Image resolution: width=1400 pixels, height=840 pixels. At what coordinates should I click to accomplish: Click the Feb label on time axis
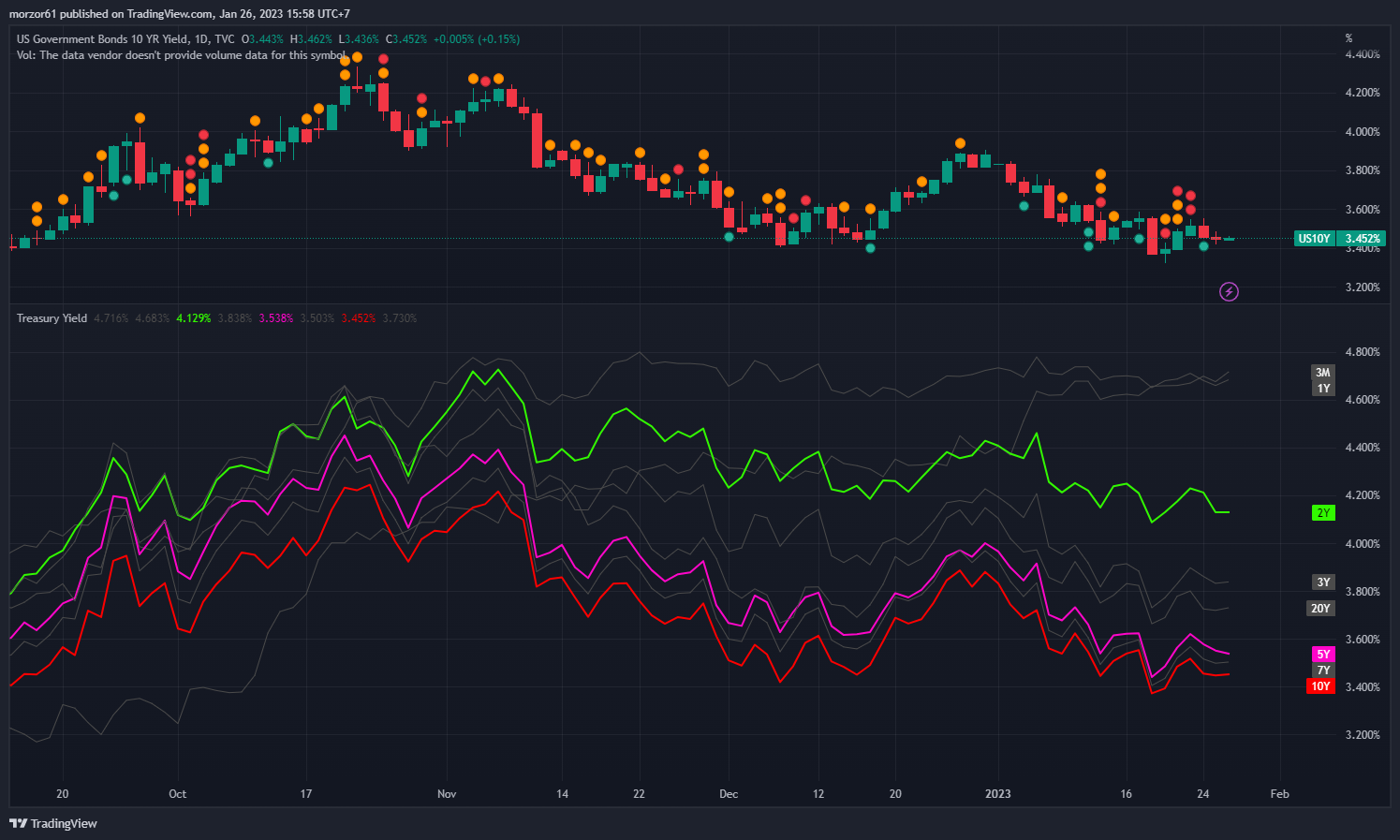[1279, 794]
